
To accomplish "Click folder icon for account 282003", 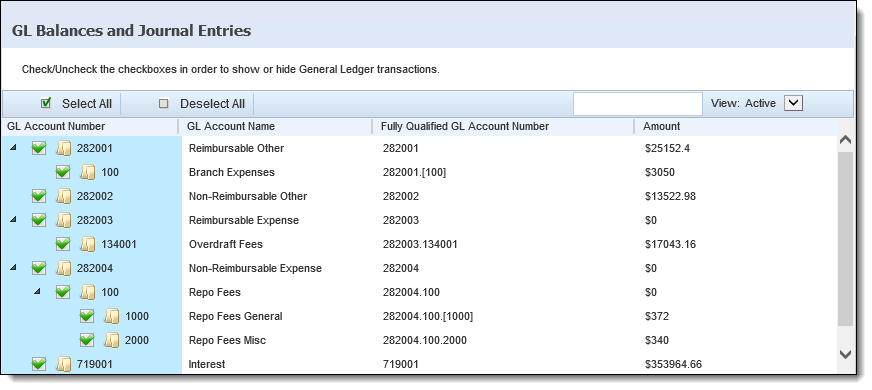I will pos(64,220).
